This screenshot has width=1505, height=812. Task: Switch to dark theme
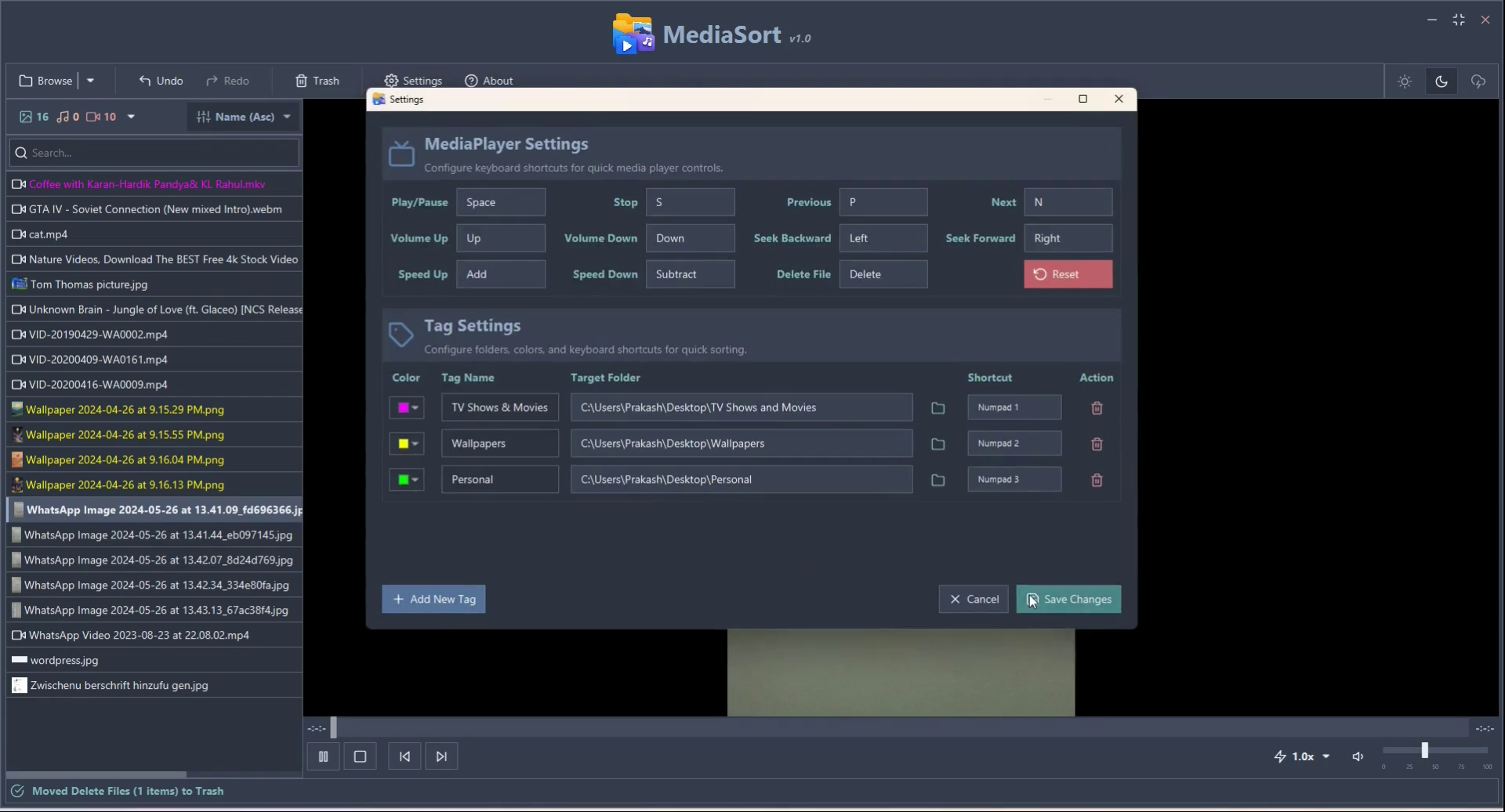click(1442, 81)
